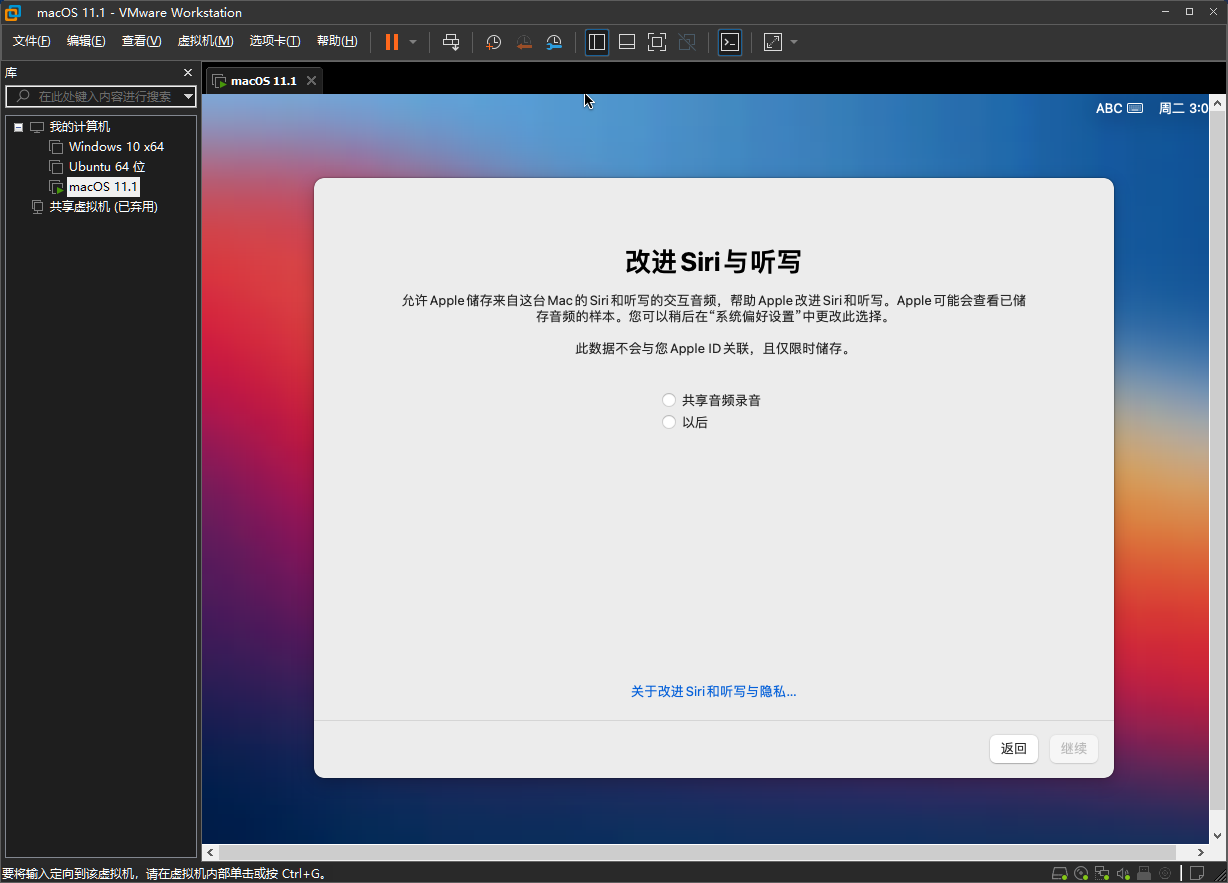Open the stretch display dropdown arrow
This screenshot has height=883, width=1228.
coord(794,42)
